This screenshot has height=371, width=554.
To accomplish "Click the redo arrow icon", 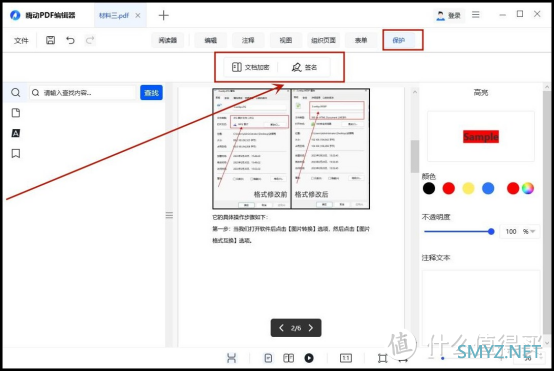I will tap(90, 40).
